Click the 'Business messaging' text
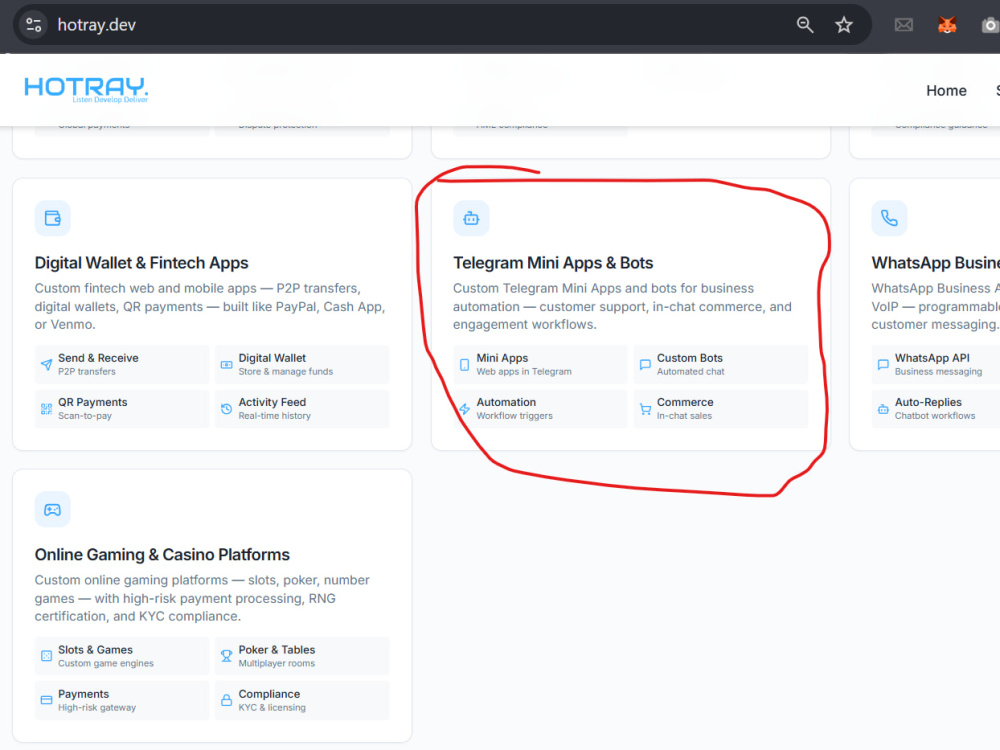This screenshot has height=750, width=1000. click(938, 372)
